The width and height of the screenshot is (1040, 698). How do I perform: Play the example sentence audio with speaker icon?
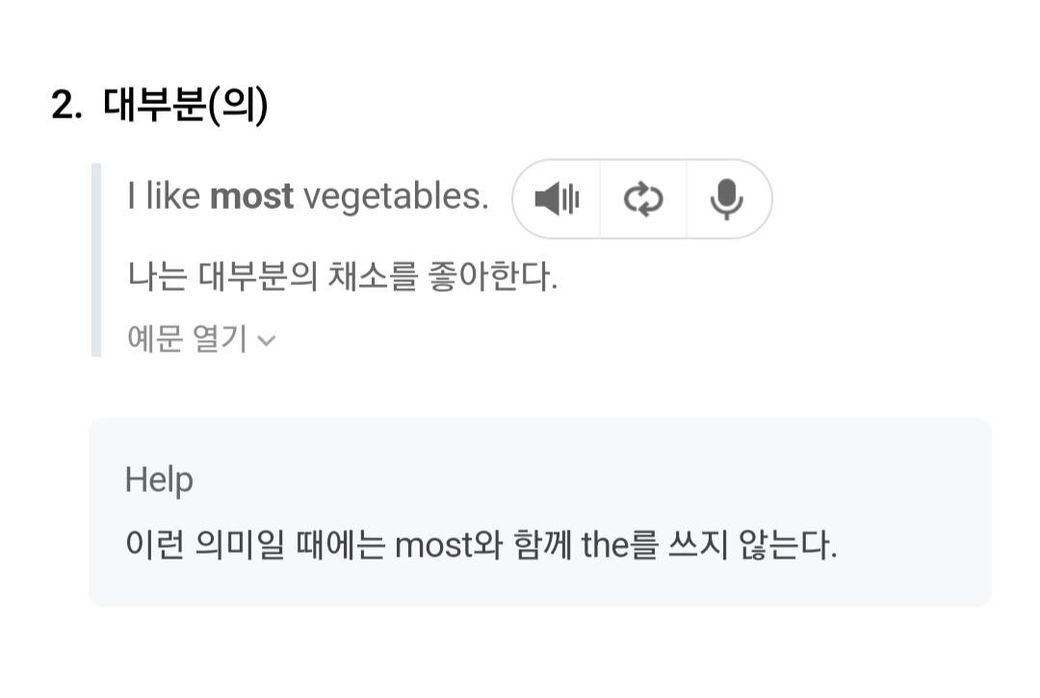tap(556, 199)
